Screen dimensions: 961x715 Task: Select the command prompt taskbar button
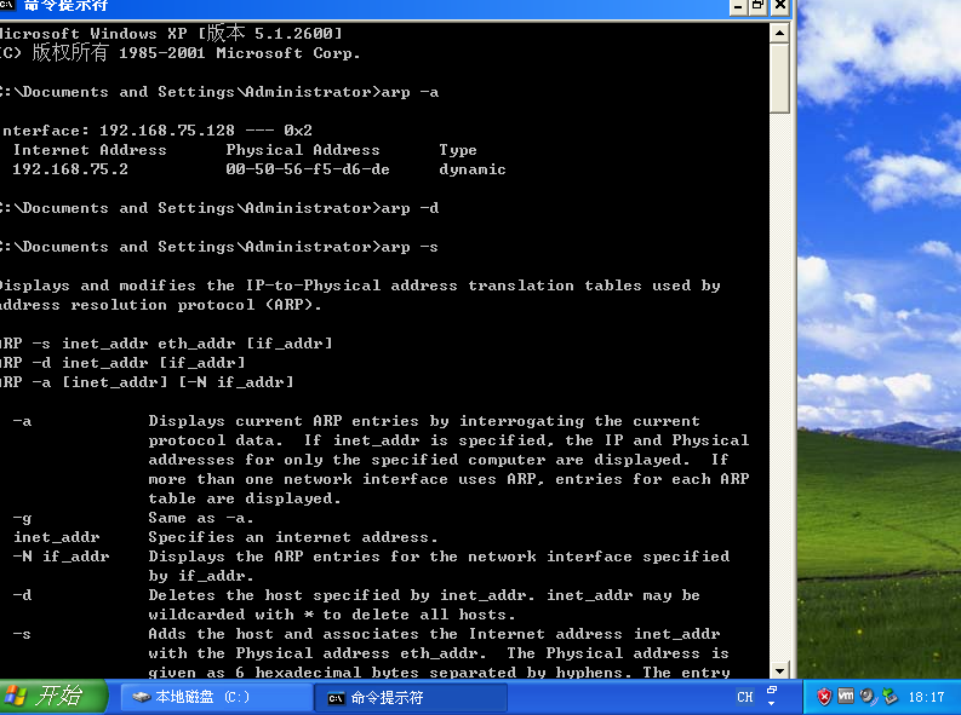tap(411, 697)
